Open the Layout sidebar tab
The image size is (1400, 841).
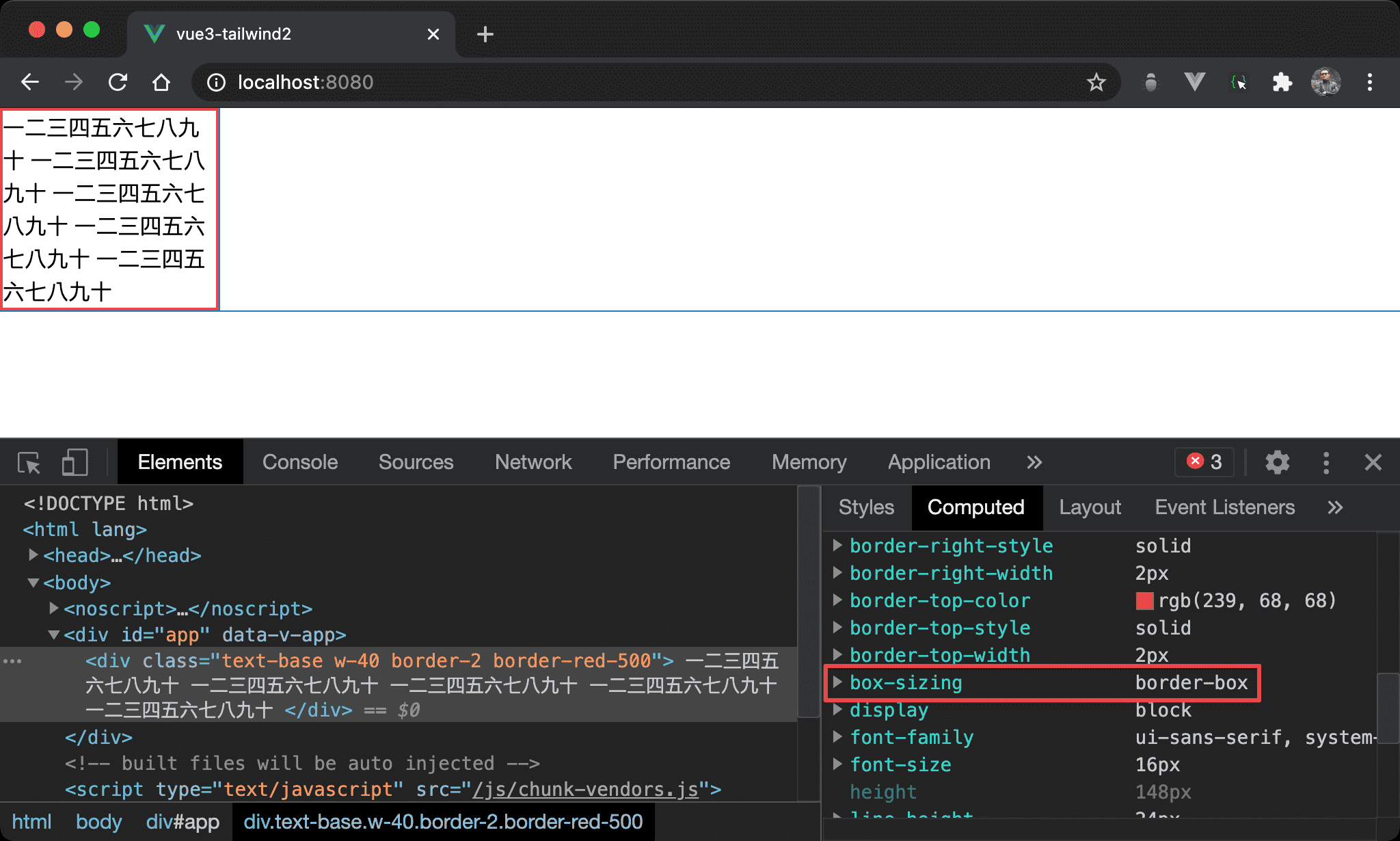click(x=1090, y=507)
